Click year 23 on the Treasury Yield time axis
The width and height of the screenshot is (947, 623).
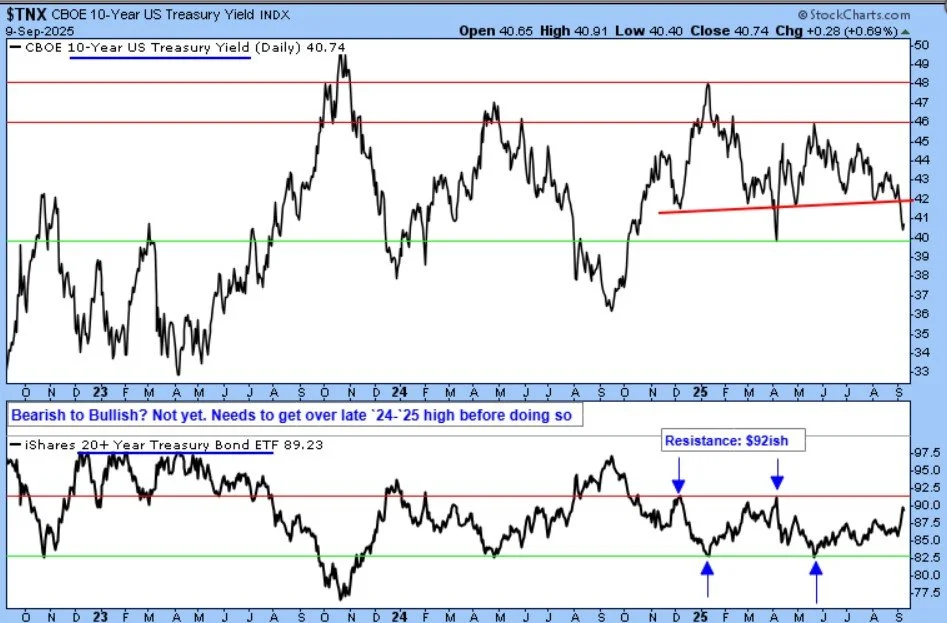(x=100, y=393)
